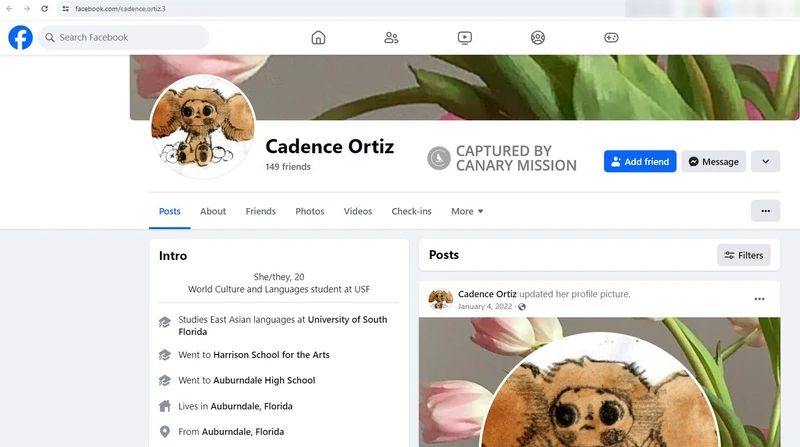Open the Friends icon in top navigation
Viewport: 800px width, 447px height.
point(391,38)
